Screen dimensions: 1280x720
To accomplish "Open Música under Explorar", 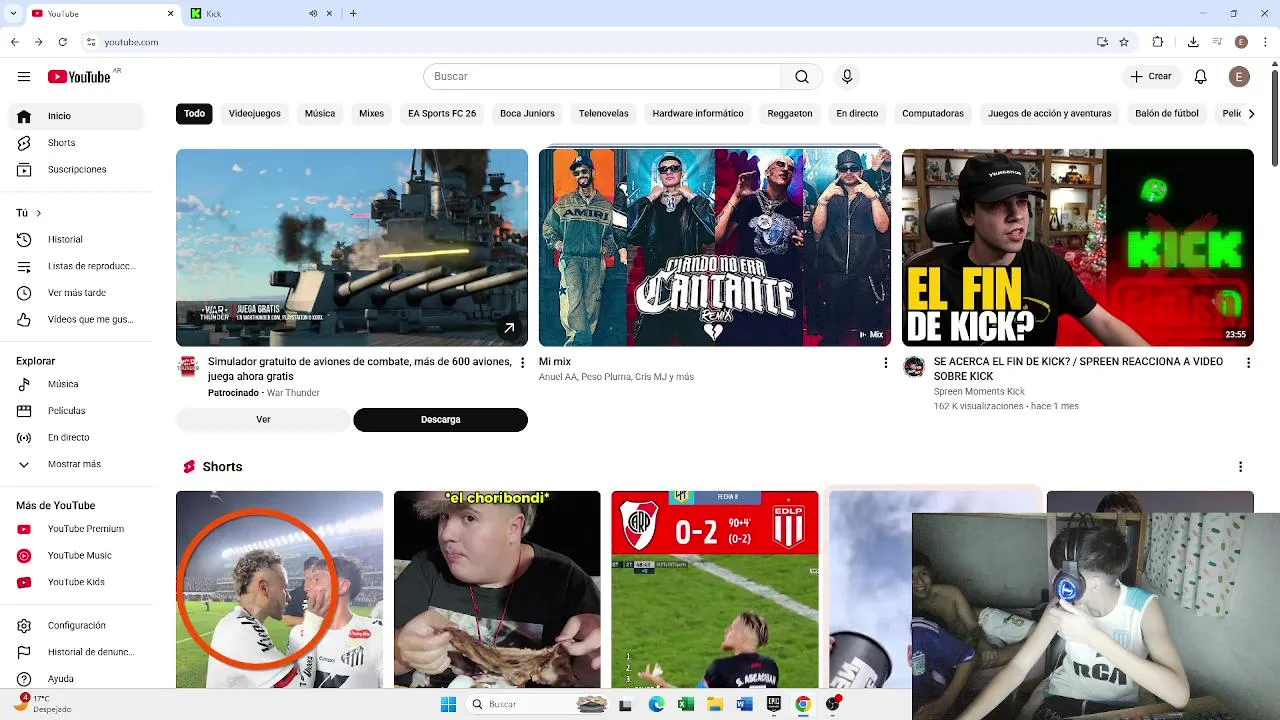I will click(x=76, y=384).
